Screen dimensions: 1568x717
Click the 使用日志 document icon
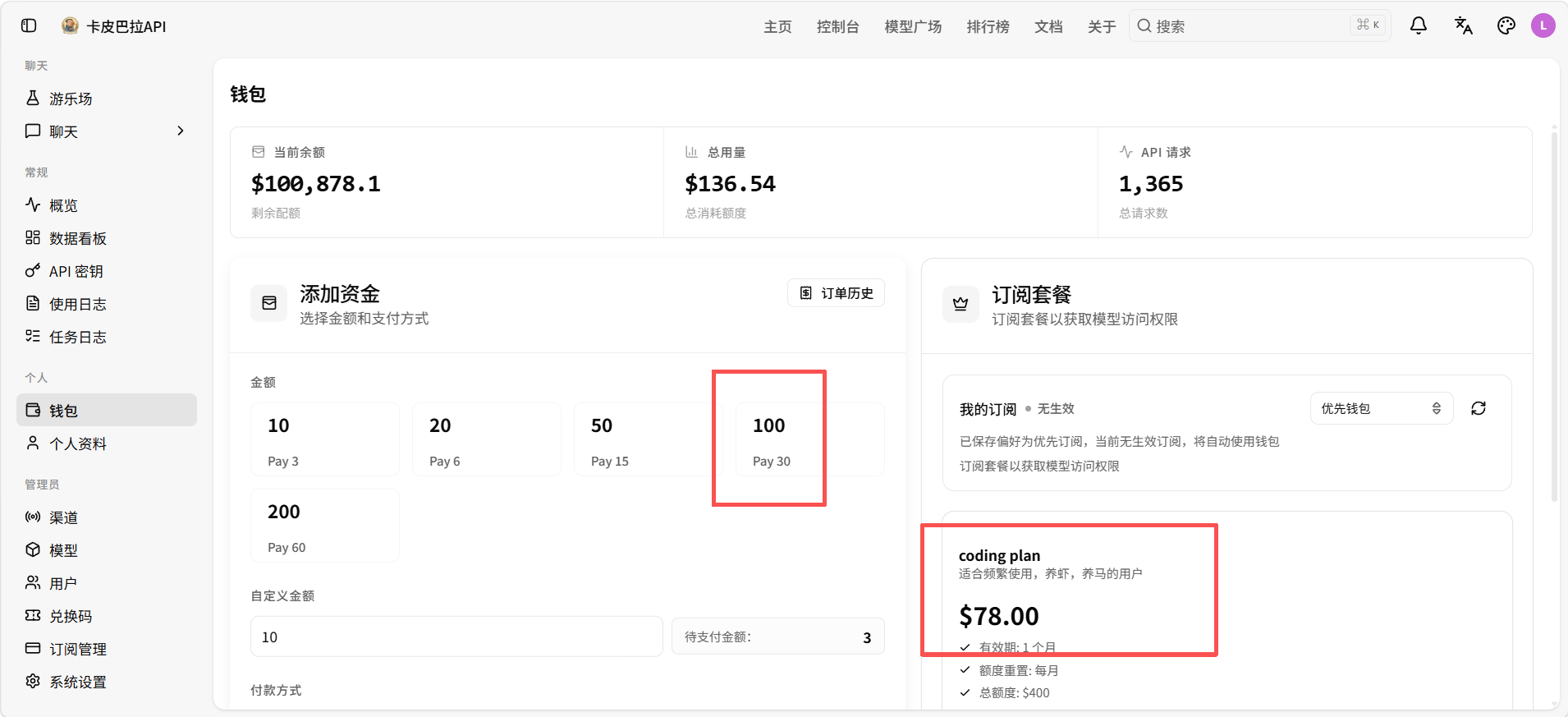coord(33,303)
